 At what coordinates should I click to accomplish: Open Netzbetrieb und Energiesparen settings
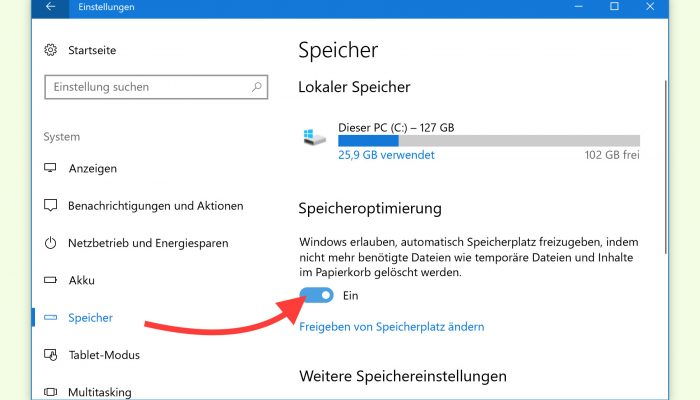pos(148,243)
